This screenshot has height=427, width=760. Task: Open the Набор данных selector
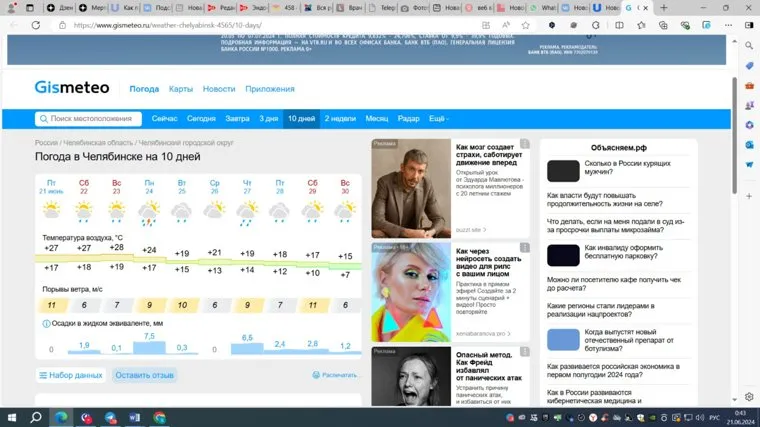[x=70, y=375]
